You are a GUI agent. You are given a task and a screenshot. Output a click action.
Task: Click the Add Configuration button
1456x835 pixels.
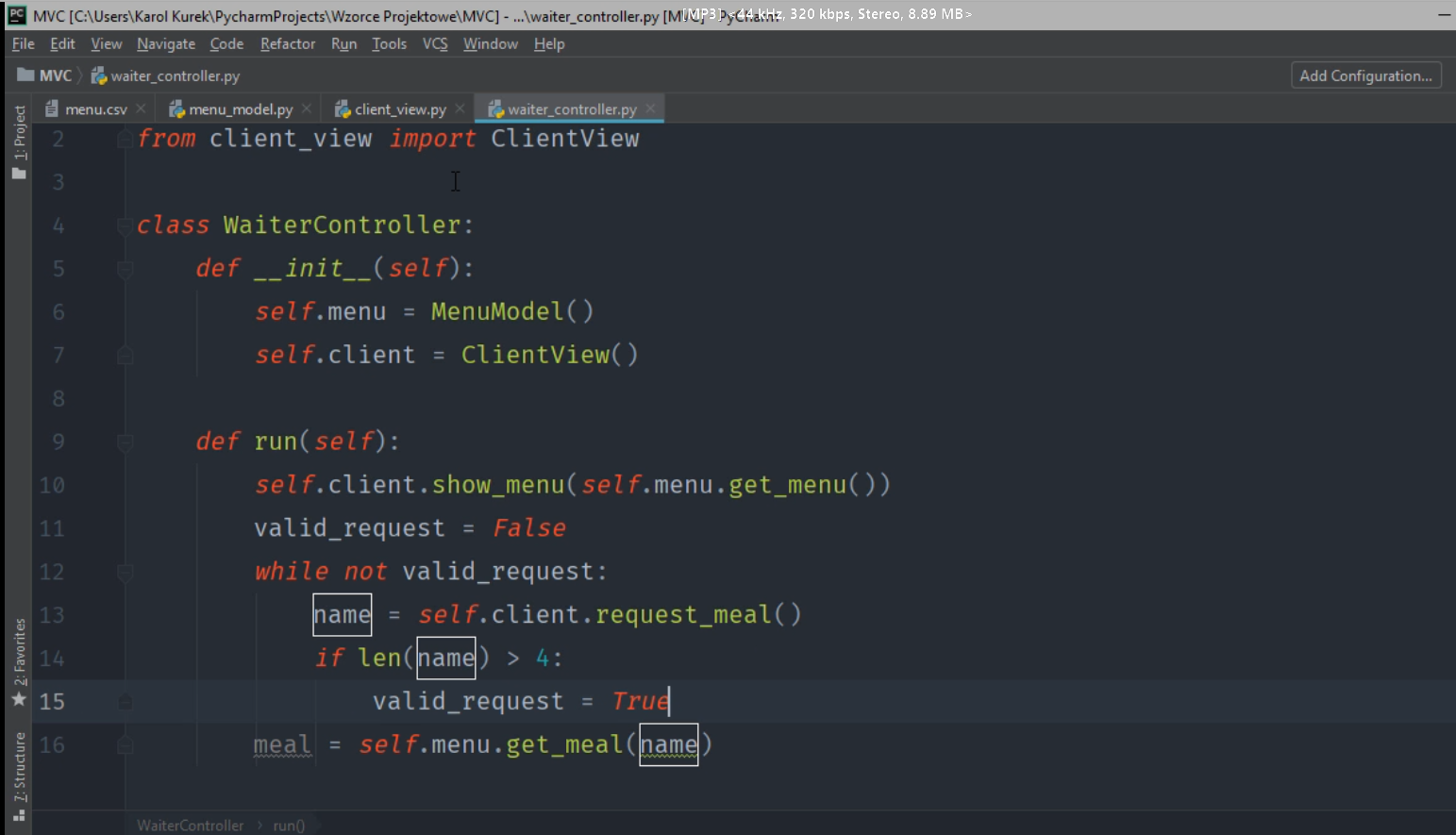coord(1364,75)
